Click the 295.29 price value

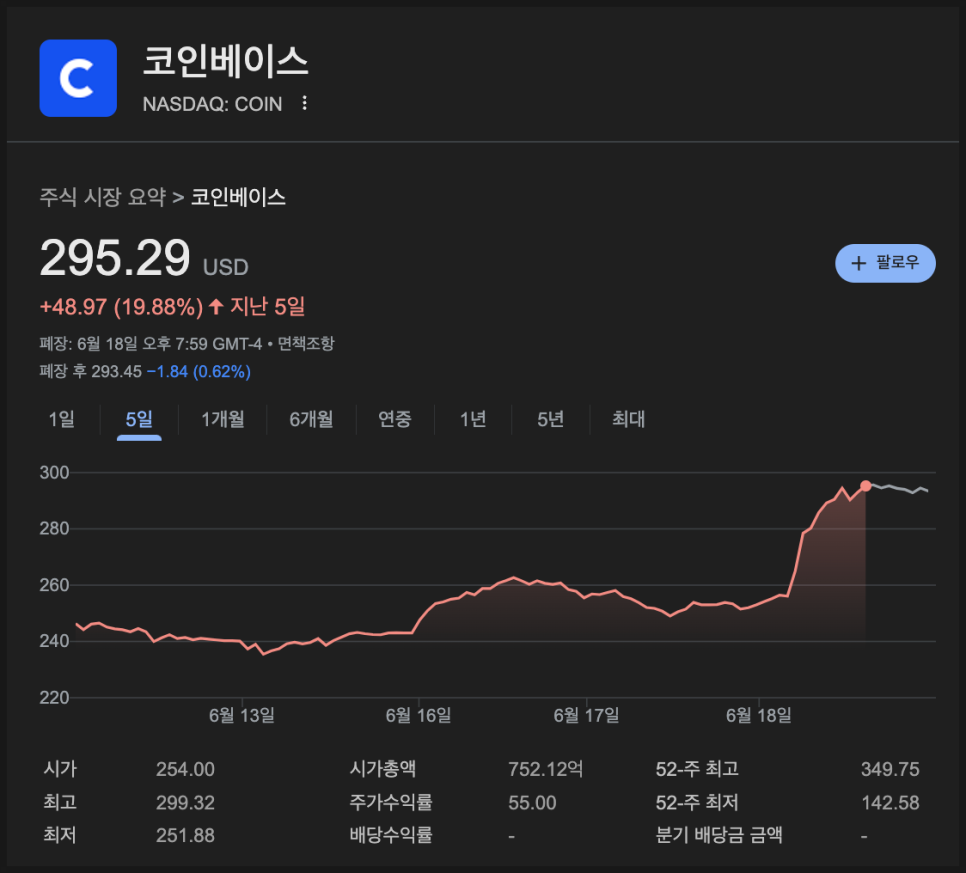click(115, 258)
